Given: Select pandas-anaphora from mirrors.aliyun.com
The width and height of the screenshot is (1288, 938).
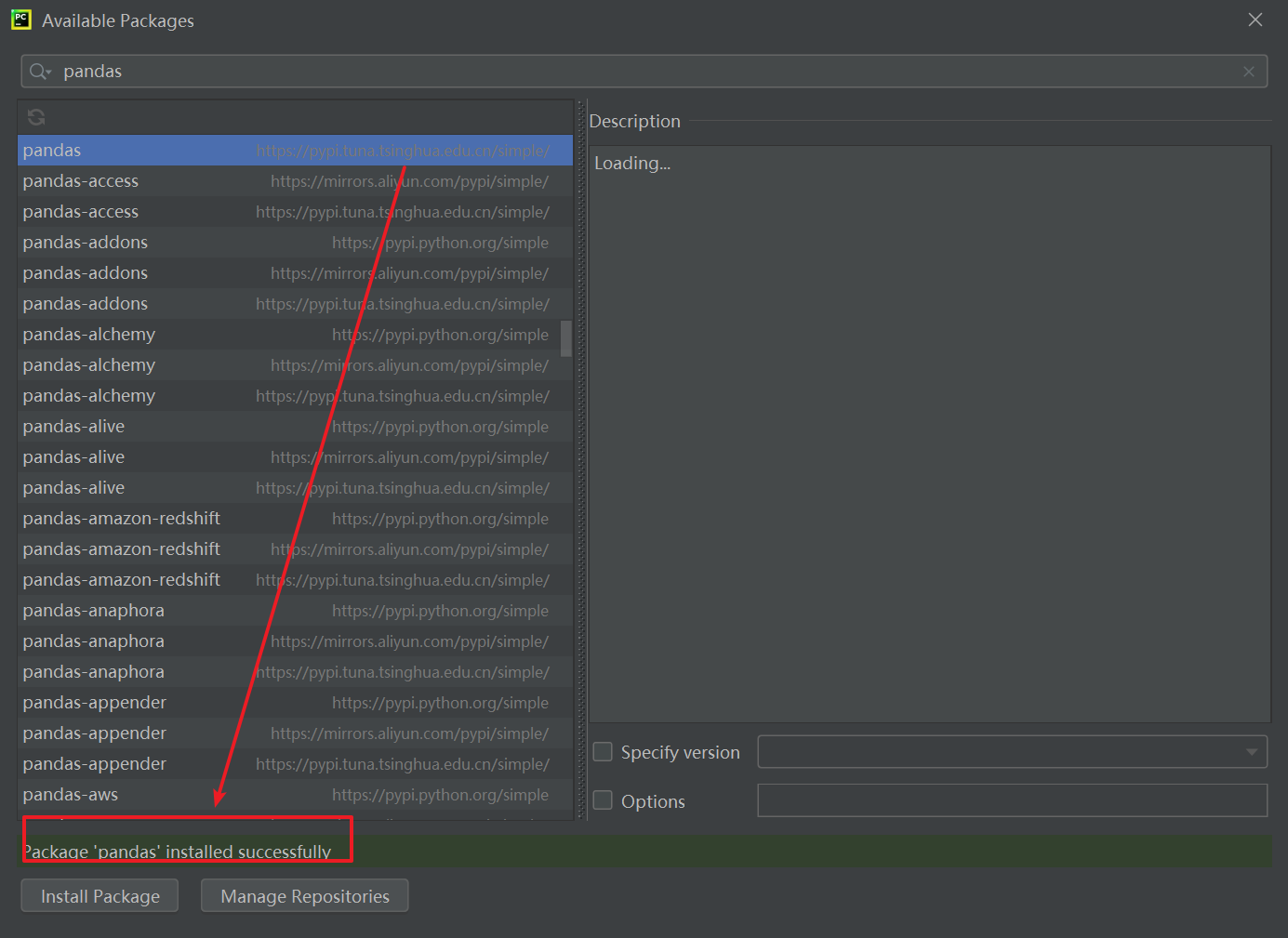Looking at the screenshot, I should pyautogui.click(x=295, y=641).
